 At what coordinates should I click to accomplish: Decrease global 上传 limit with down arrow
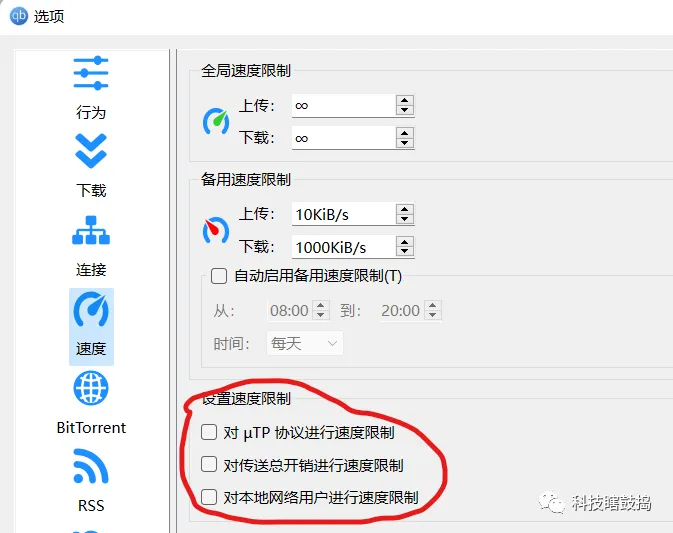[405, 111]
